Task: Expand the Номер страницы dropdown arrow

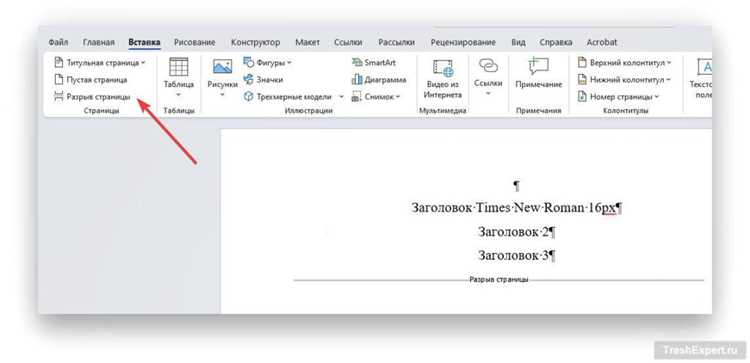Action: (x=657, y=97)
